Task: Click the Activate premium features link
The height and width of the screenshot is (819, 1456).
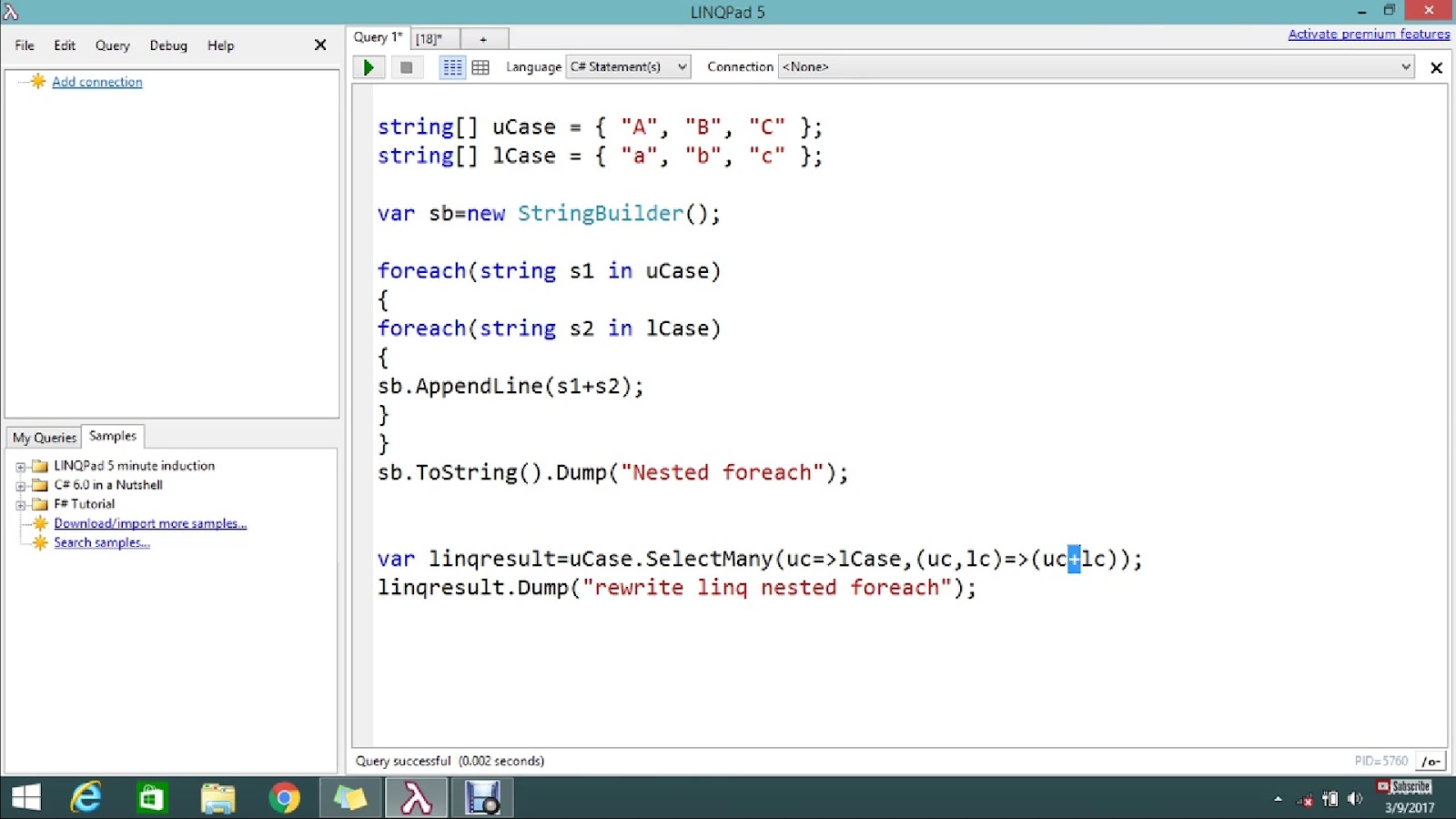Action: 1369,34
